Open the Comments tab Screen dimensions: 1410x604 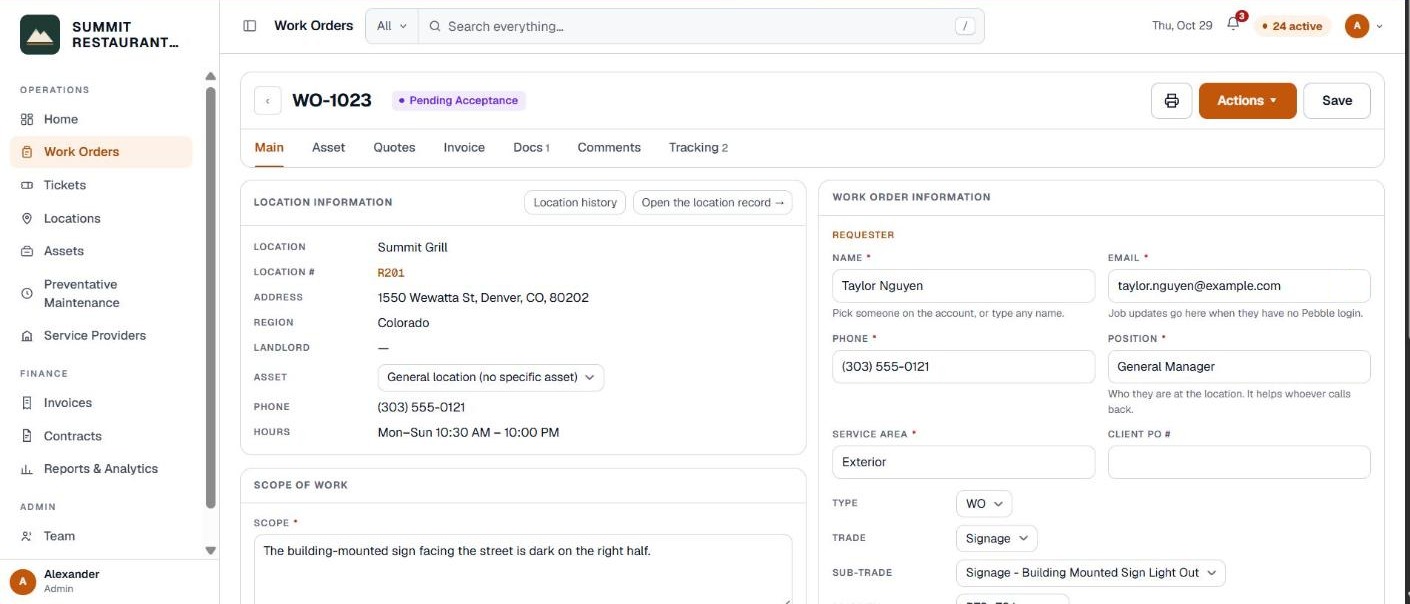(609, 148)
